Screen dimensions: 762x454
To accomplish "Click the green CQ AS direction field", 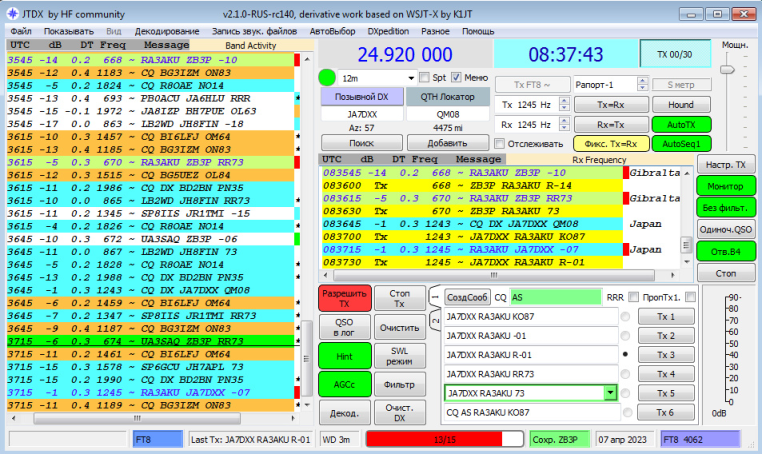I will pyautogui.click(x=555, y=297).
